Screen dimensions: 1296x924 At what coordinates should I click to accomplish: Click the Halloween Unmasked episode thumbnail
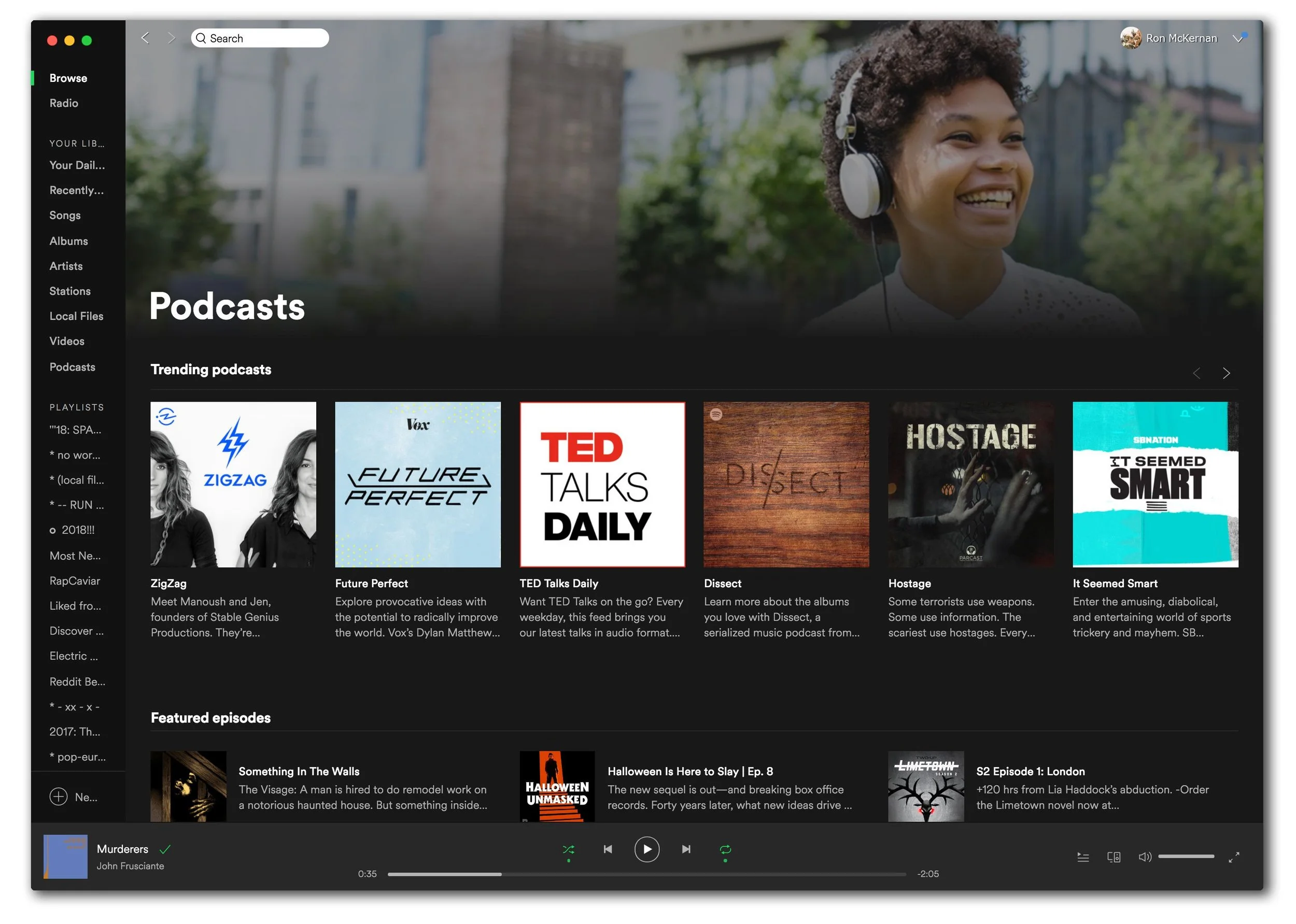point(557,787)
